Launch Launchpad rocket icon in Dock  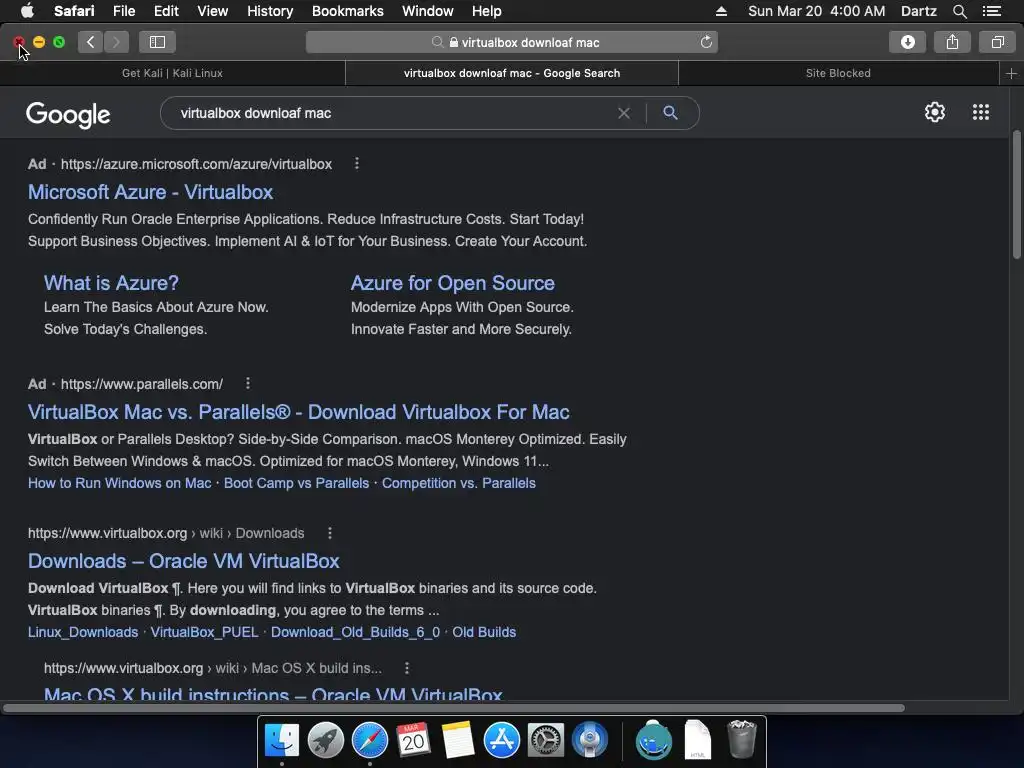[x=325, y=740]
